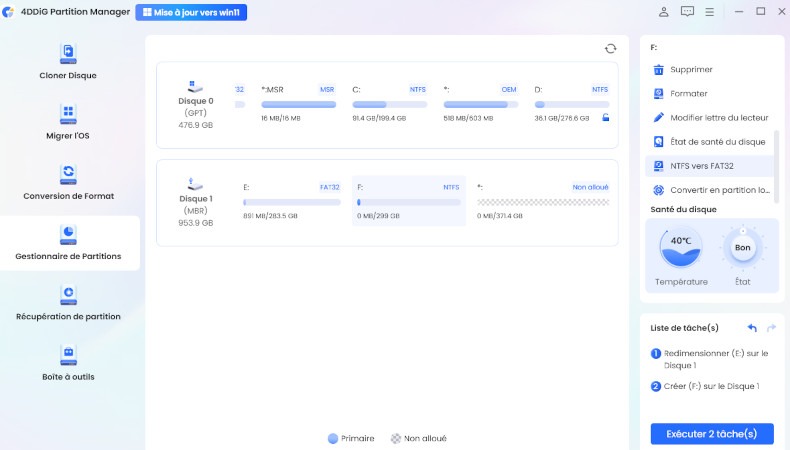
Task: Click the lock icon on D: partition
Action: 606,117
